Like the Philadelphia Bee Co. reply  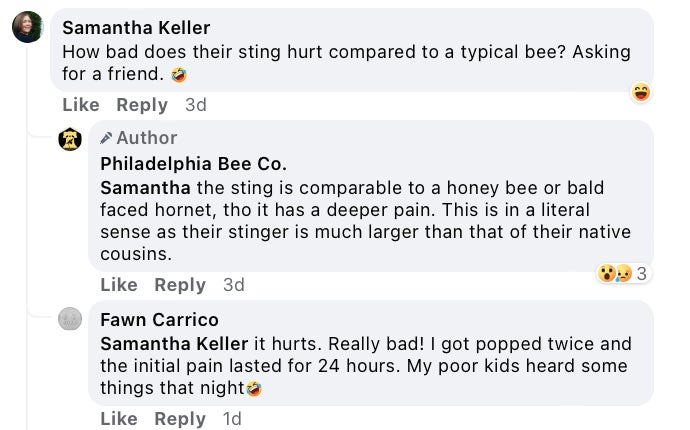[x=119, y=285]
